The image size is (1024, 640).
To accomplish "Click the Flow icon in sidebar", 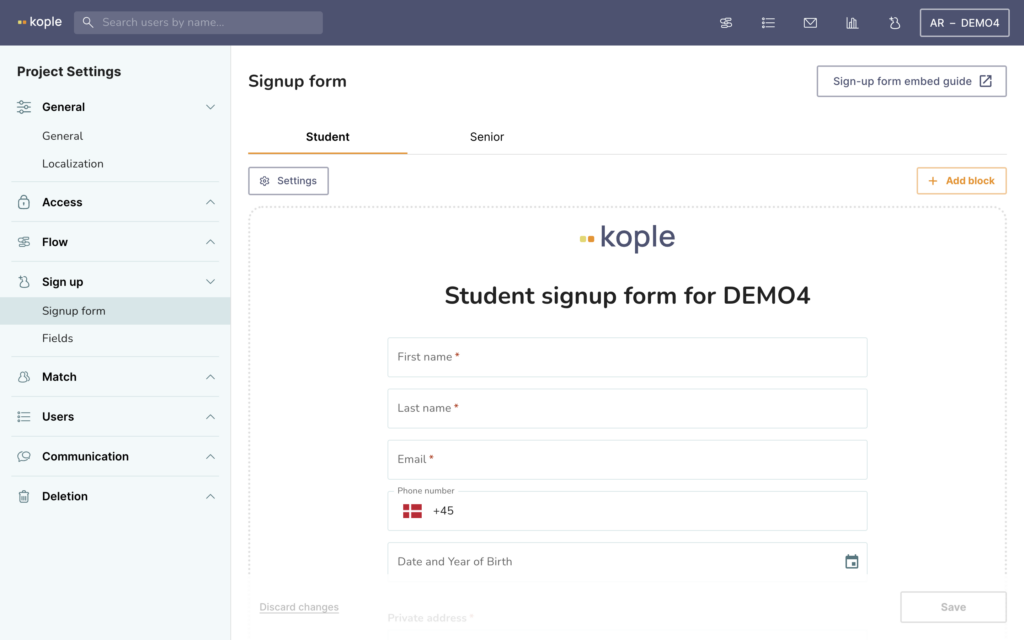I will click(24, 242).
